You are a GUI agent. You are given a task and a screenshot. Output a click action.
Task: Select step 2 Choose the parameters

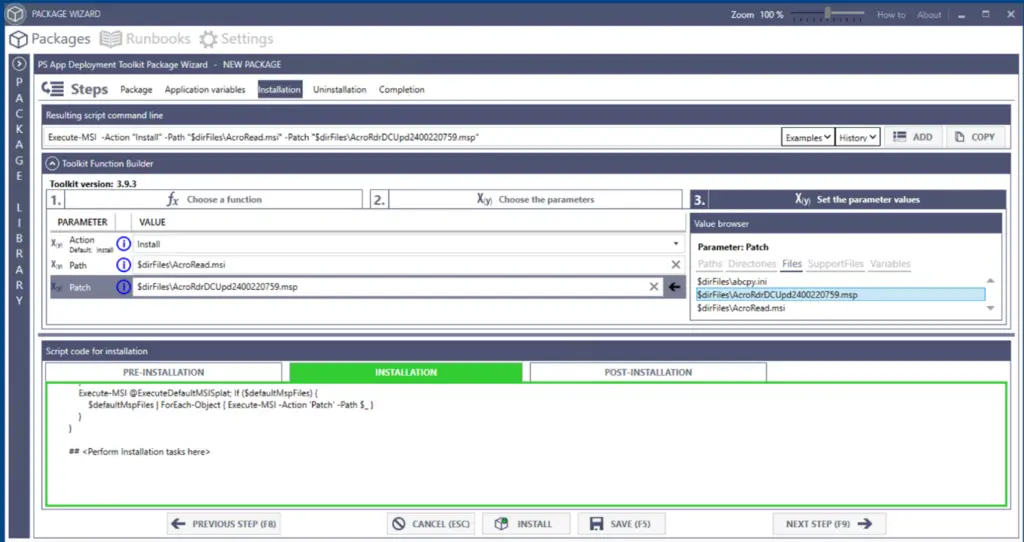(x=526, y=199)
